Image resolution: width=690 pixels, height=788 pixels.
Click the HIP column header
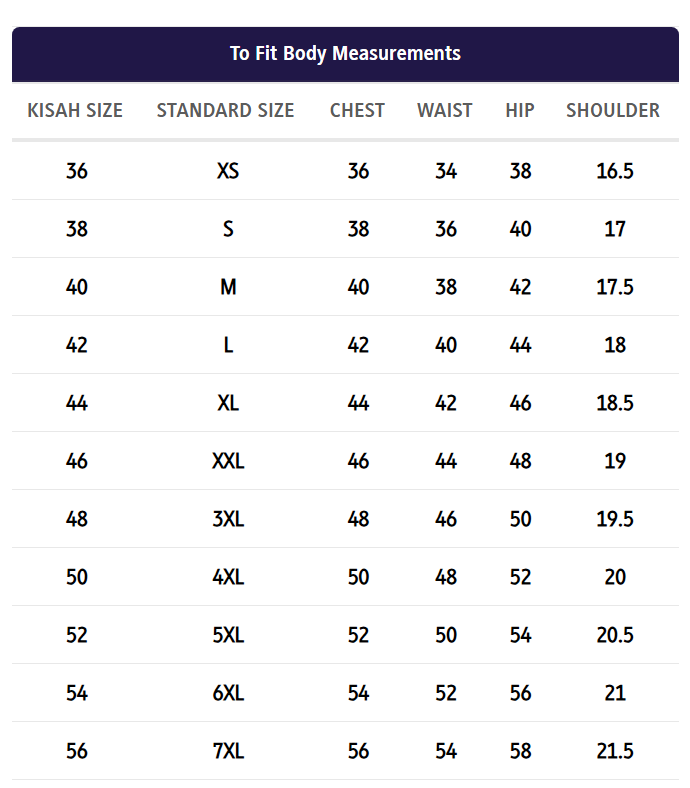(520, 111)
